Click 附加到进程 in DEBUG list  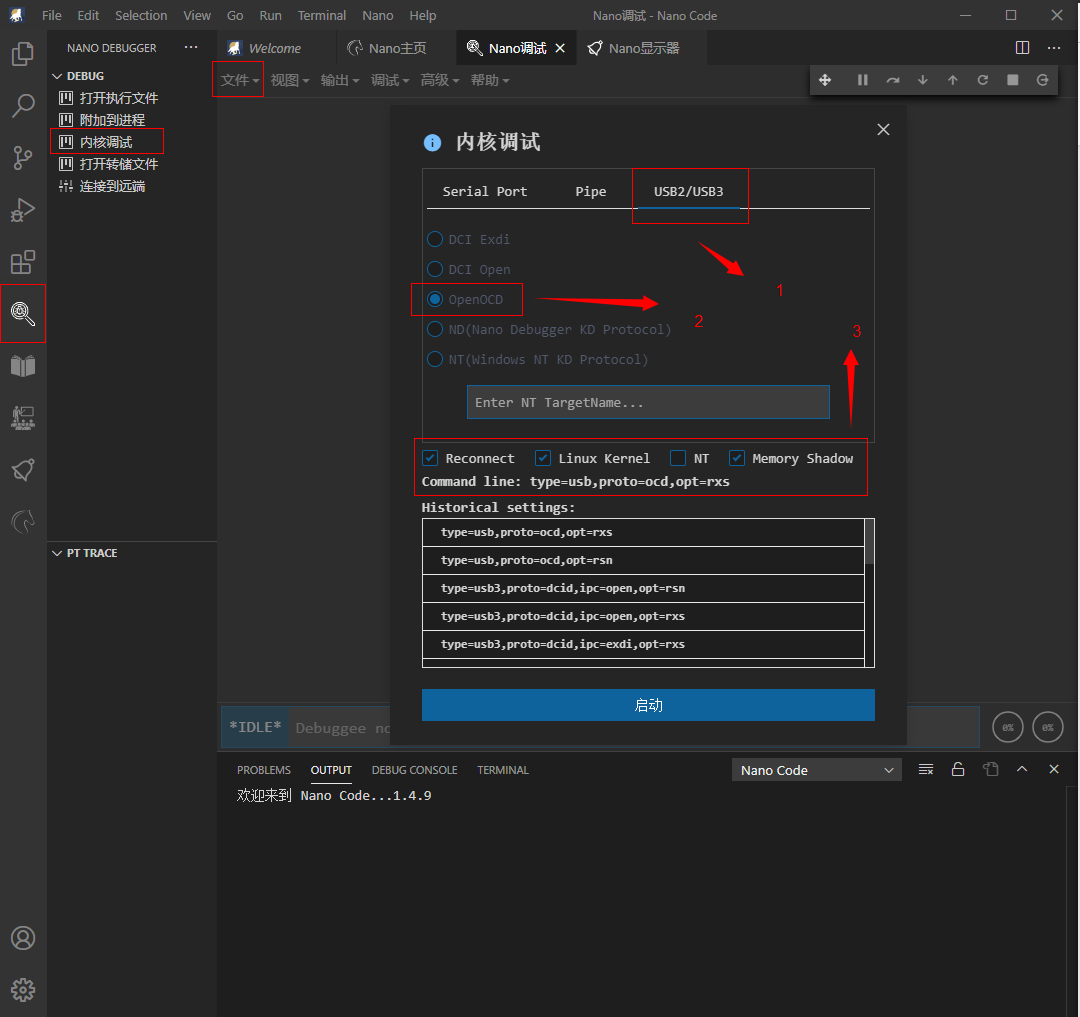(112, 120)
